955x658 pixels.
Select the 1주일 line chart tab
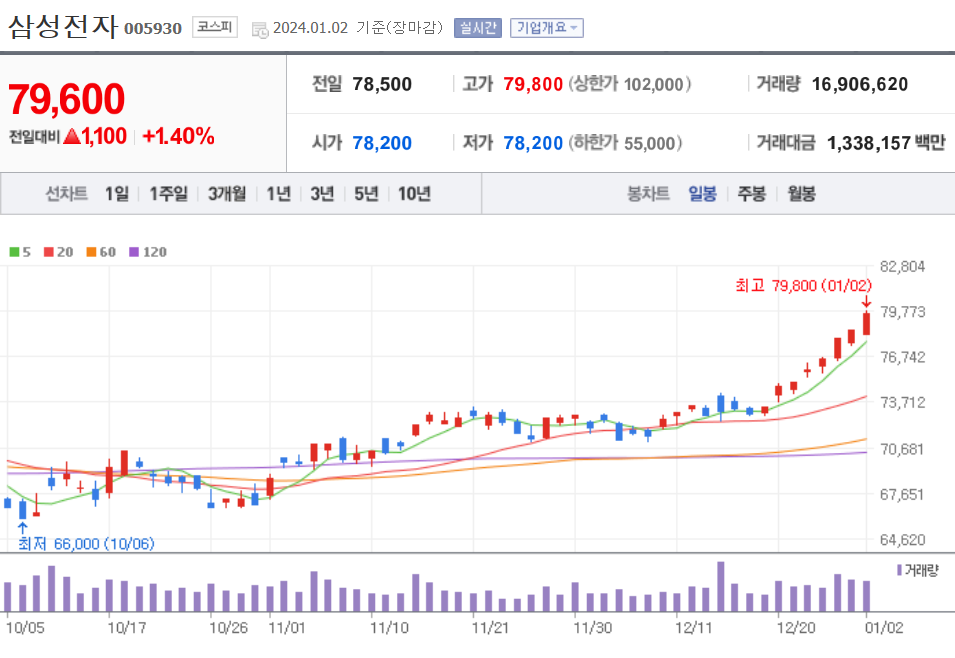pos(169,194)
